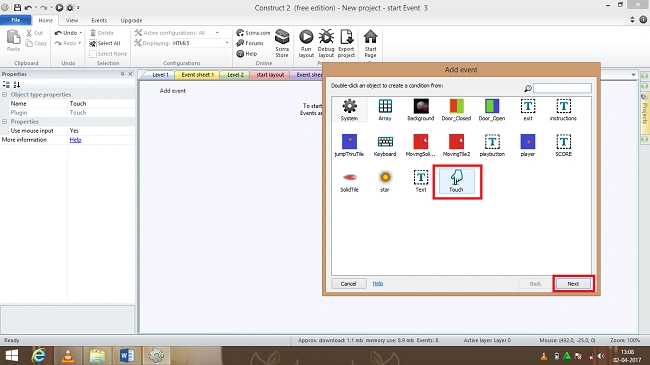This screenshot has height=365, width=650.
Task: Click the Save icon in title bar
Action: click(17, 7)
